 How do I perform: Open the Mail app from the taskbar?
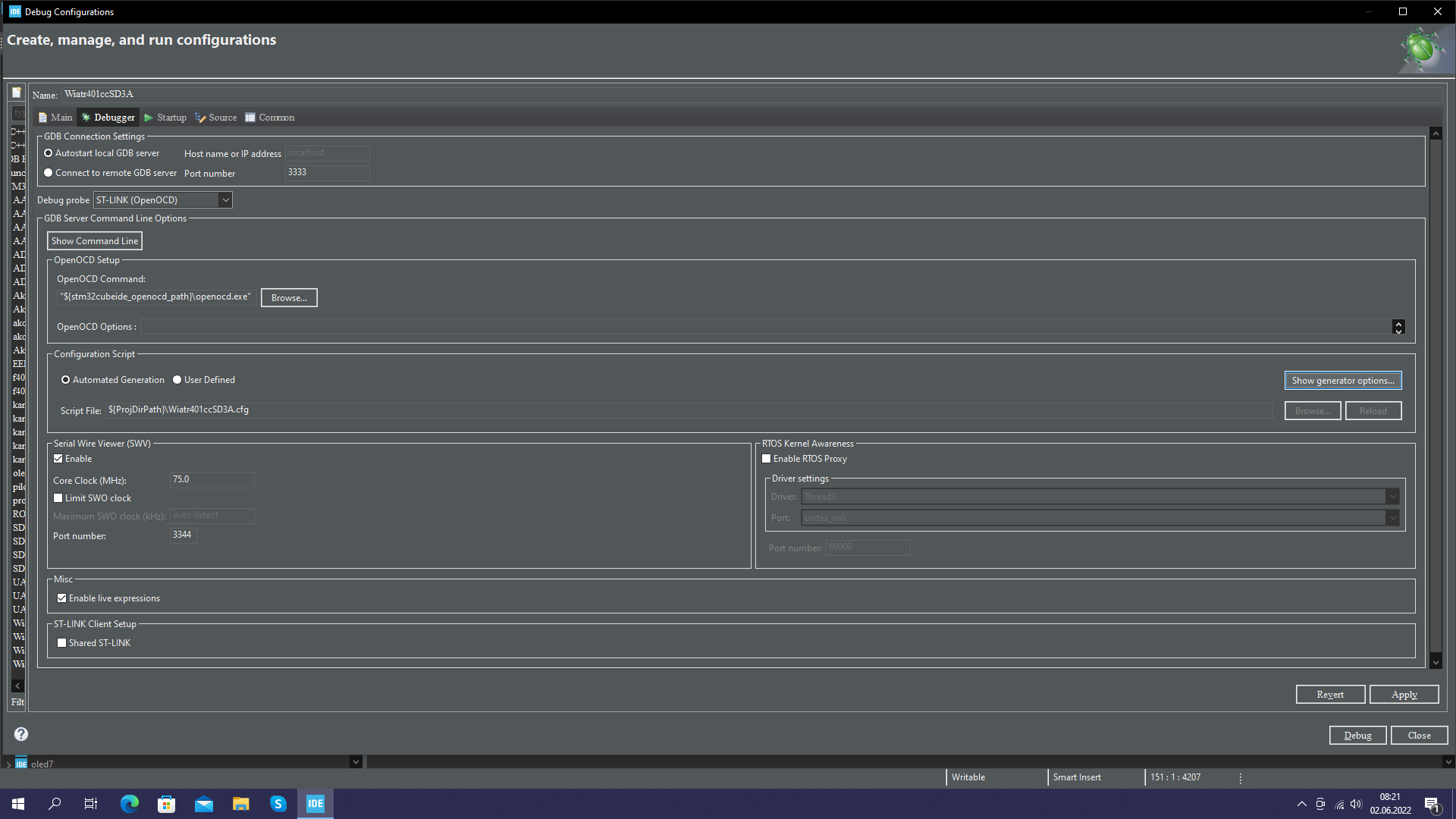[x=204, y=804]
